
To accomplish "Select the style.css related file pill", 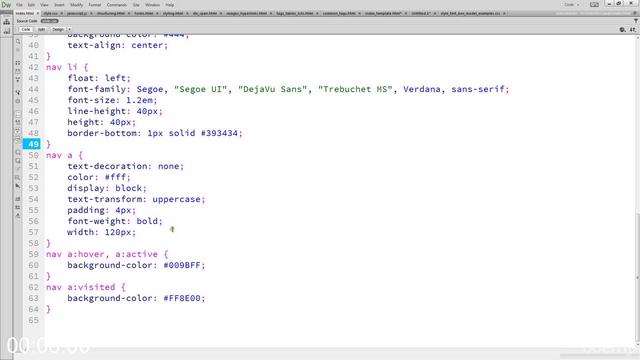I will point(49,21).
